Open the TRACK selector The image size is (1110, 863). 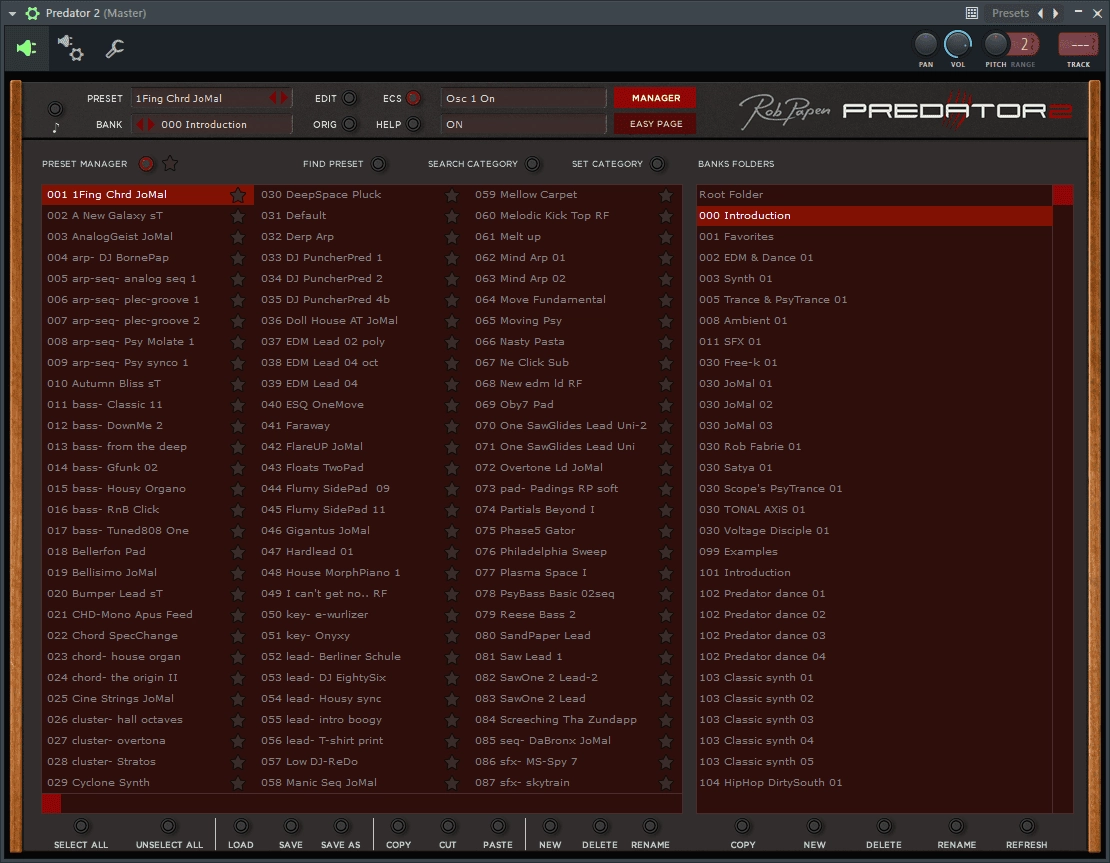point(1079,45)
